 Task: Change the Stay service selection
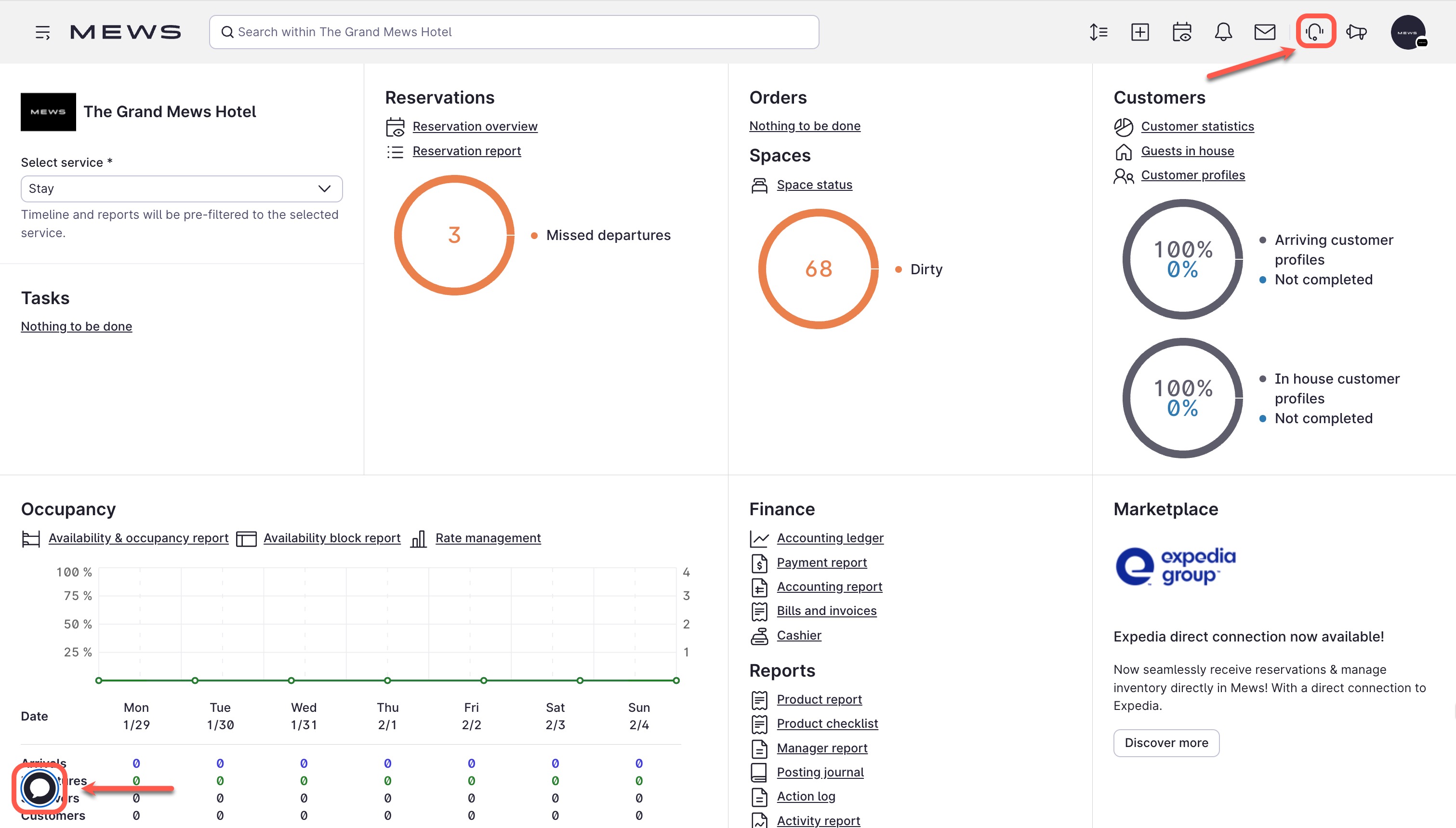181,188
